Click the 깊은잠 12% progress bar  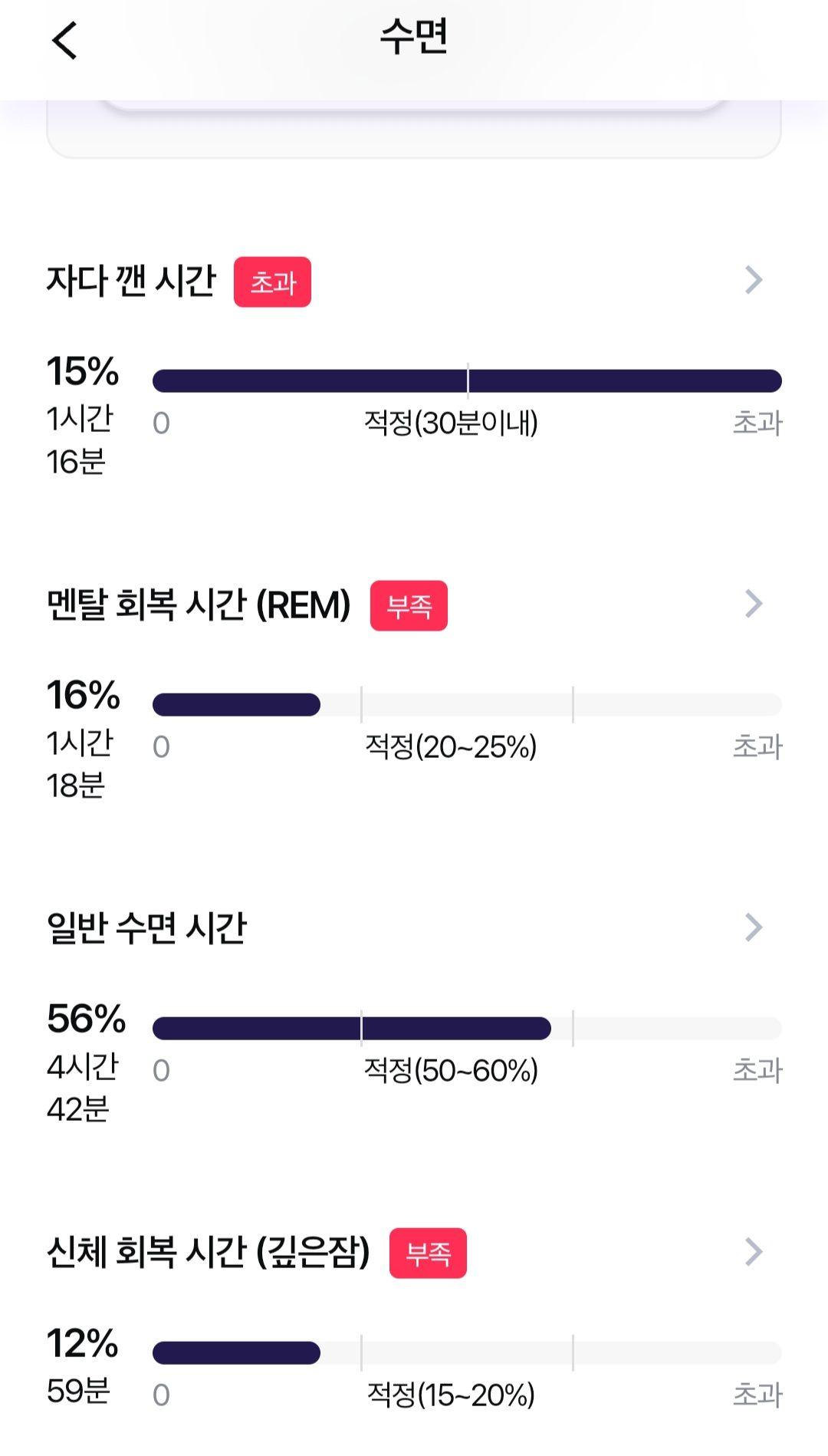point(467,1352)
